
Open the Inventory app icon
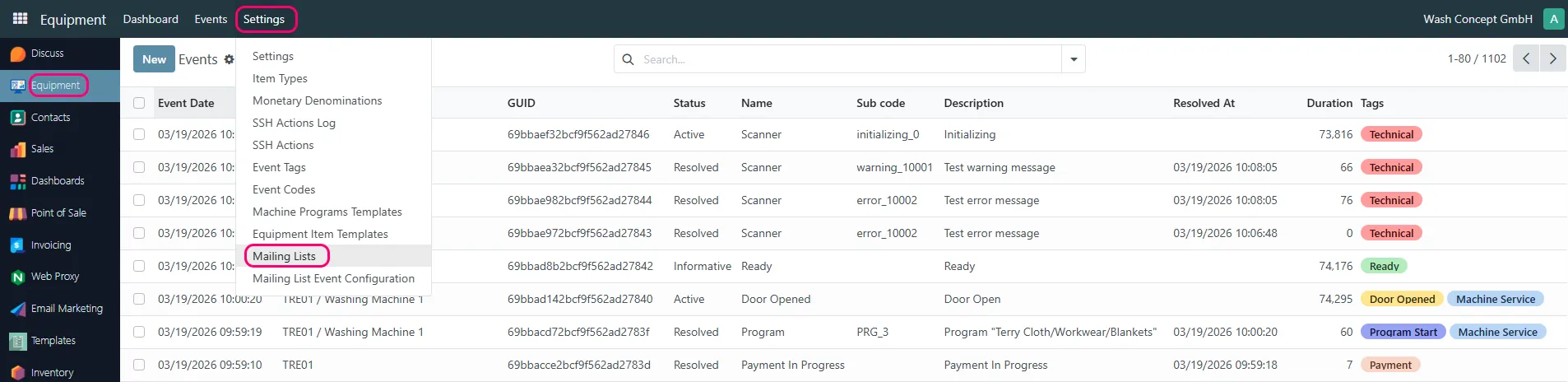[17, 373]
